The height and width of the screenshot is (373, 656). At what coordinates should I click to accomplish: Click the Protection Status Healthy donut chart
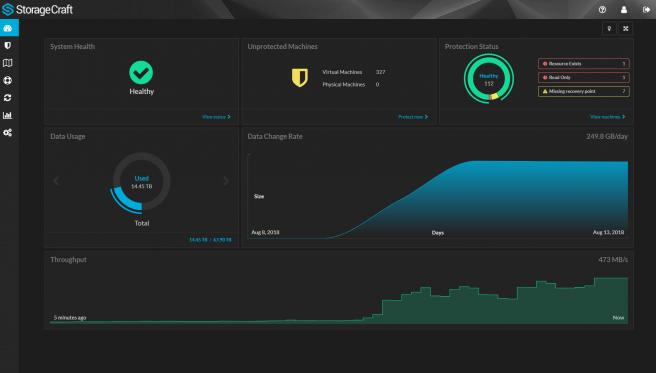(489, 79)
